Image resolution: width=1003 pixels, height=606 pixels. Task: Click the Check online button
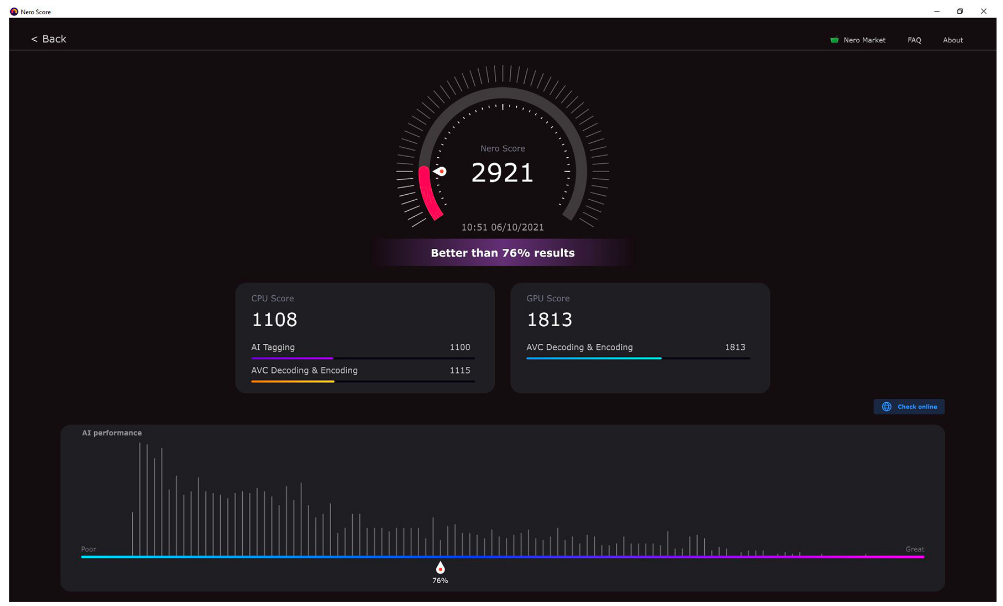click(x=909, y=406)
